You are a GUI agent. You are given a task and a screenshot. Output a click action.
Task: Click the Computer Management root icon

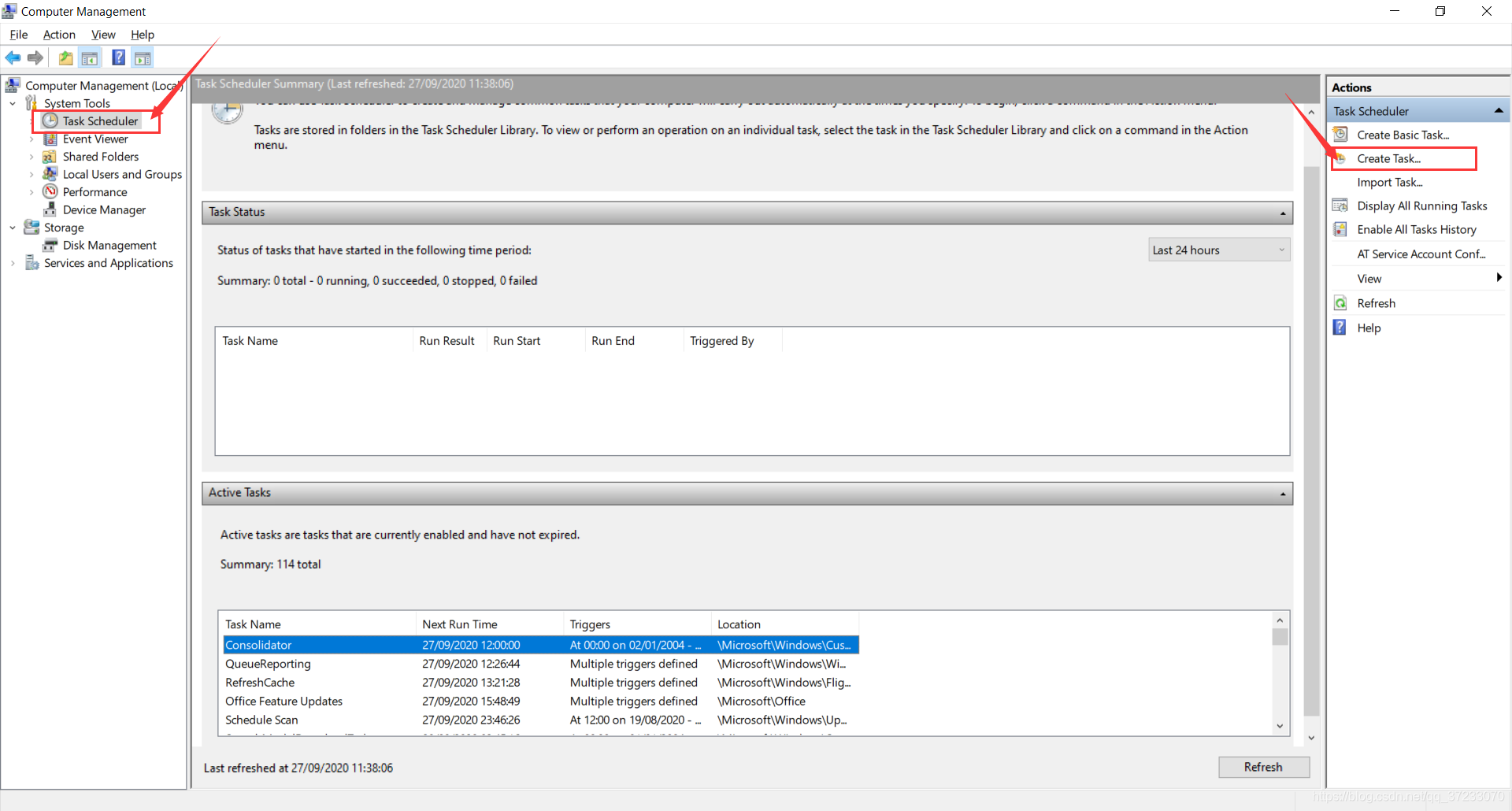click(x=13, y=85)
